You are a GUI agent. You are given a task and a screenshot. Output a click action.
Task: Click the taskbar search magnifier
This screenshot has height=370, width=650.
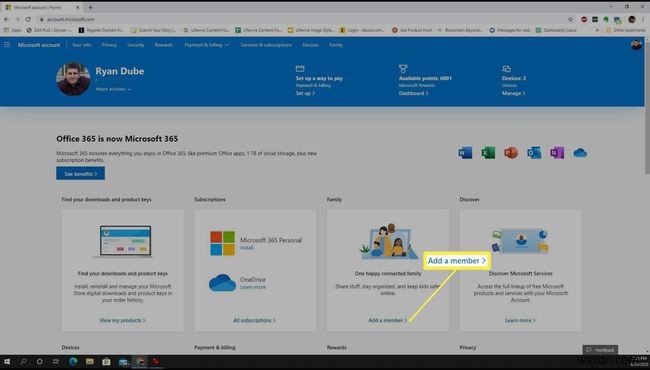tap(24, 361)
